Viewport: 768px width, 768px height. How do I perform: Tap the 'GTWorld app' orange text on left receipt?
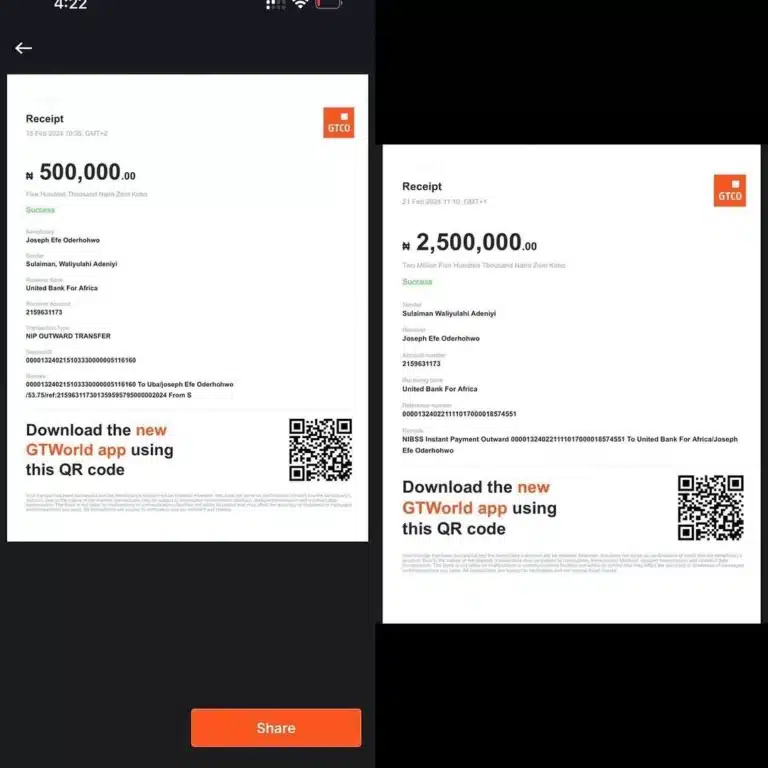(76, 450)
